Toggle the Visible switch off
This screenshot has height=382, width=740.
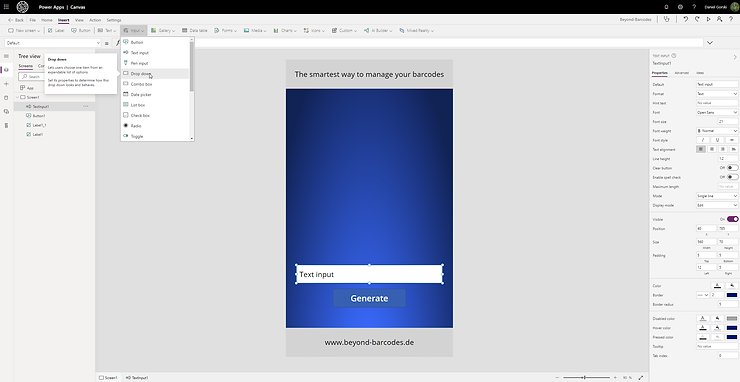(x=732, y=219)
